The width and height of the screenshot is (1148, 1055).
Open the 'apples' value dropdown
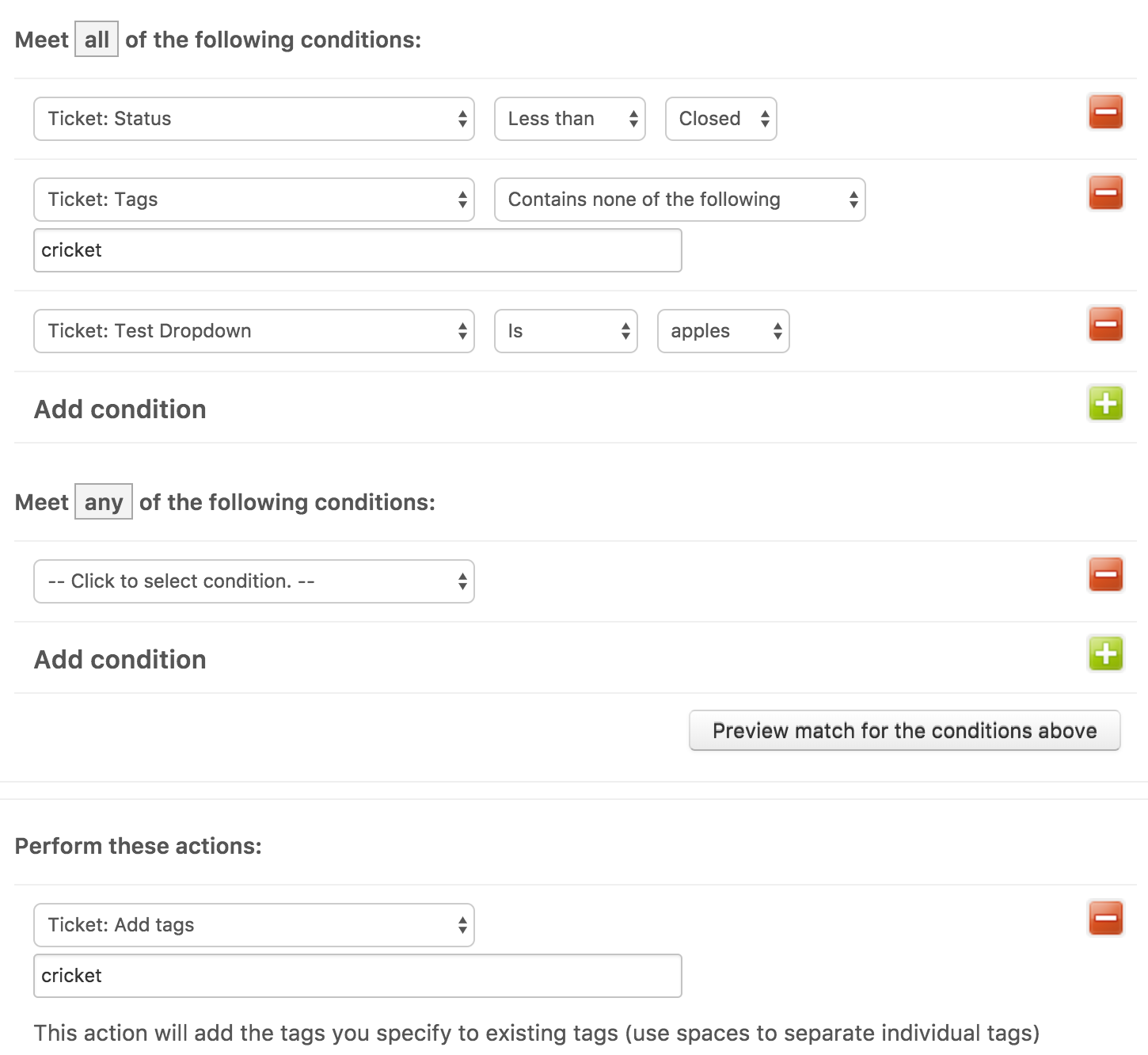[x=723, y=331]
